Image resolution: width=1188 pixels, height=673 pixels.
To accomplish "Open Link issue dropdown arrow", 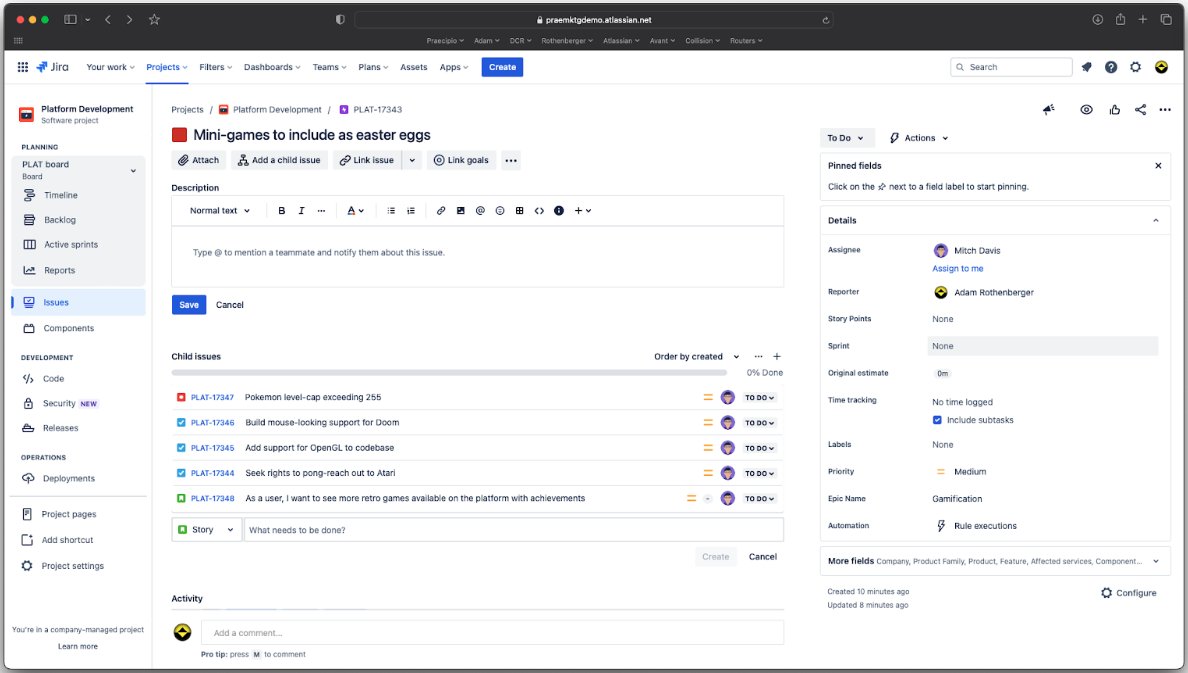I will [412, 160].
